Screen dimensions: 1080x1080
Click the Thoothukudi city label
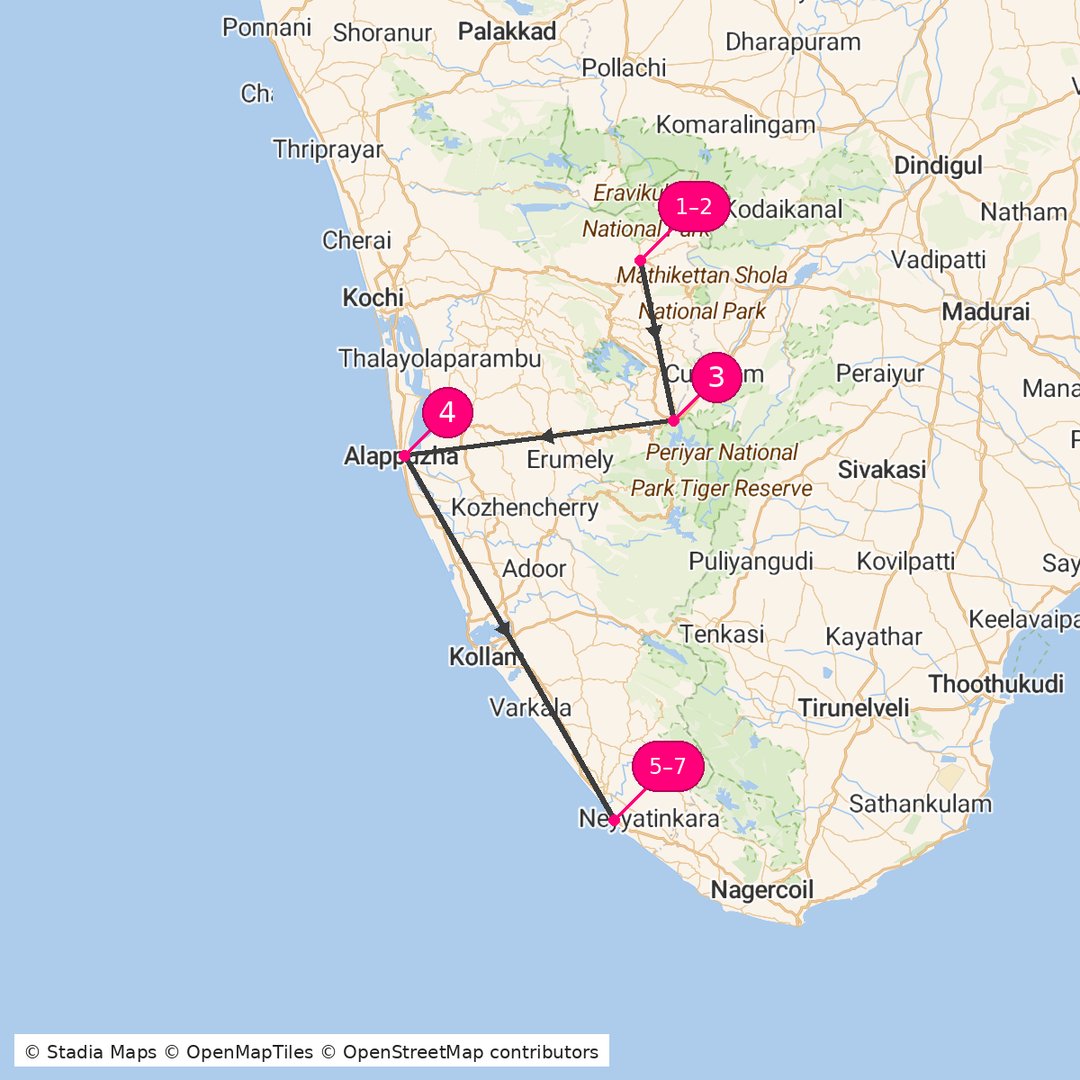tap(996, 684)
